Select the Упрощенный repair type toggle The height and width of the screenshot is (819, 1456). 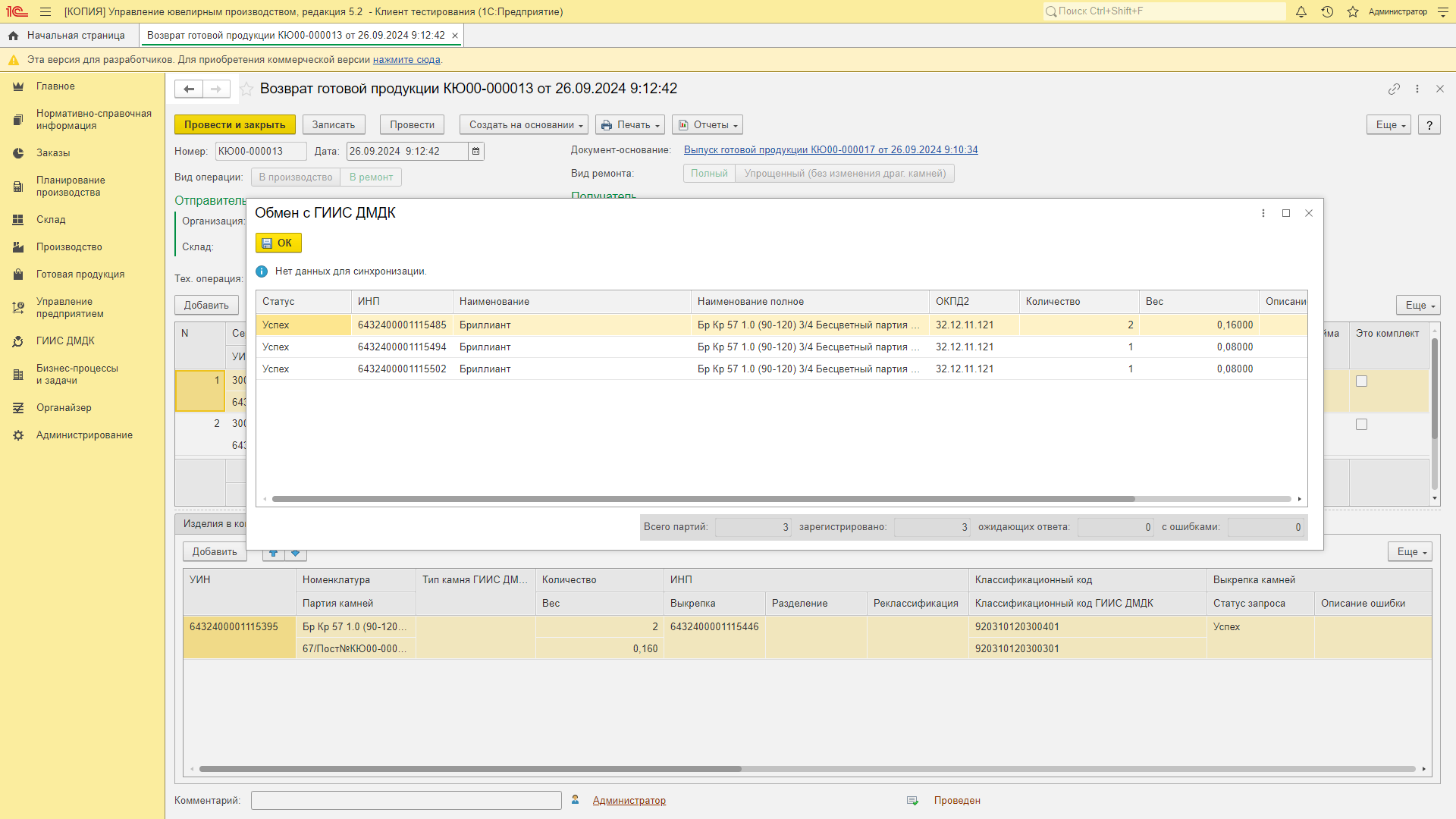click(845, 174)
